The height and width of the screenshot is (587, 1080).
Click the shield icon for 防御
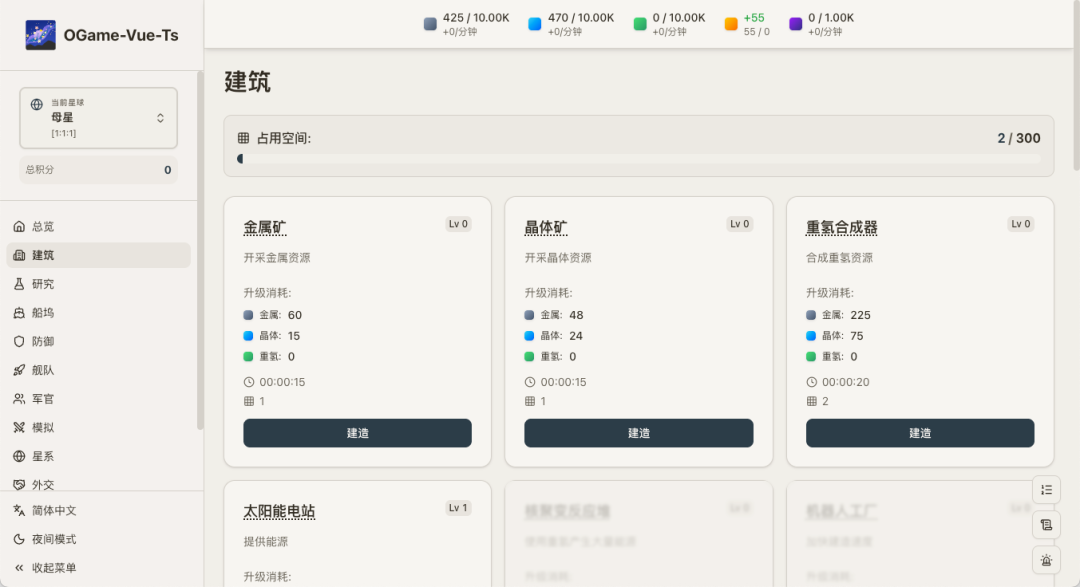click(19, 341)
